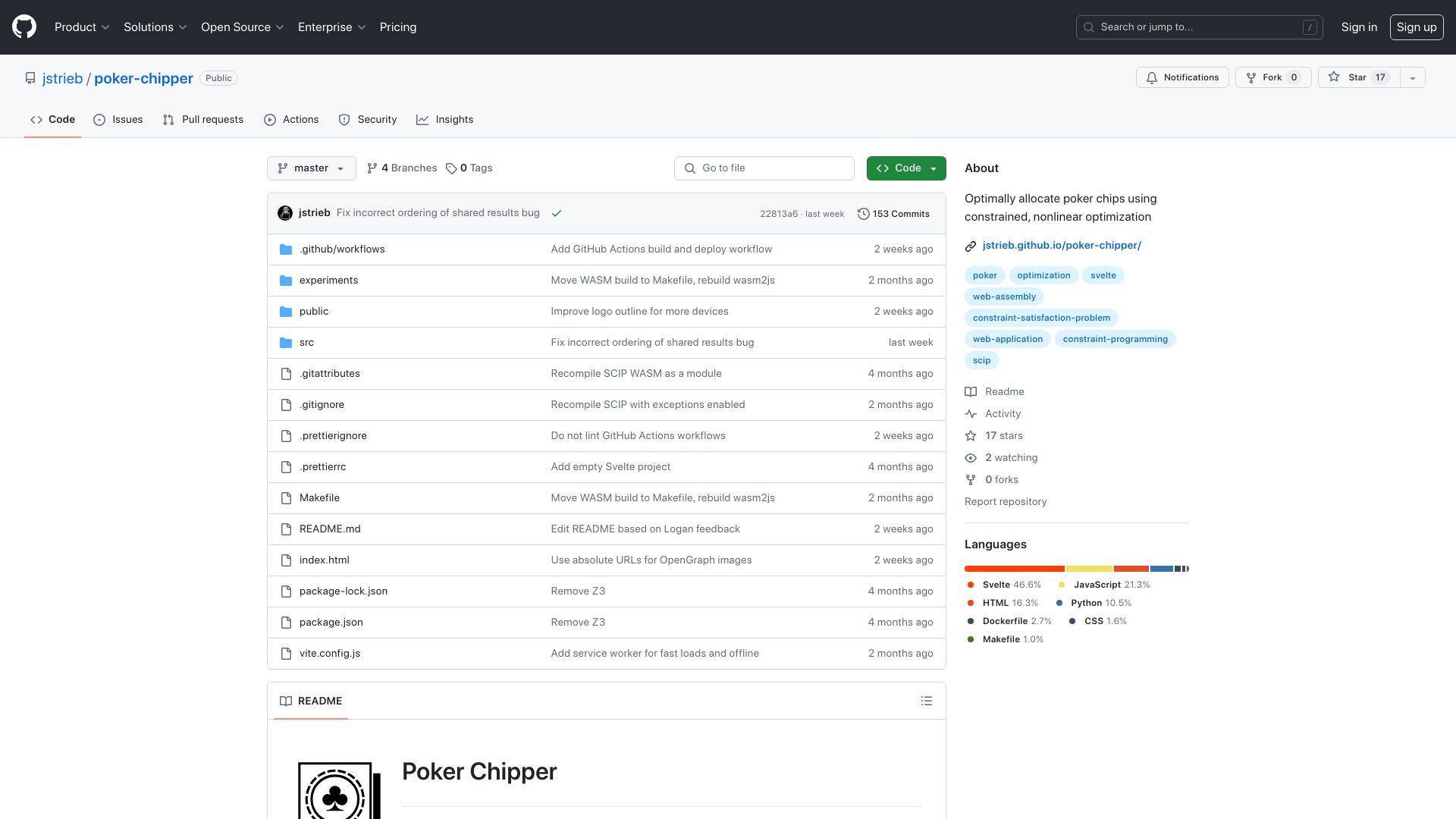This screenshot has height=819, width=1456.
Task: Click the Poker Chipper club logo image
Action: pos(339,790)
